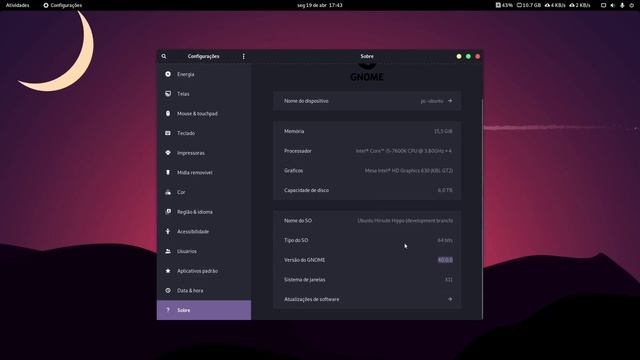Click the microphone icon in top bar
The height and width of the screenshot is (360, 640).
pos(622,5)
